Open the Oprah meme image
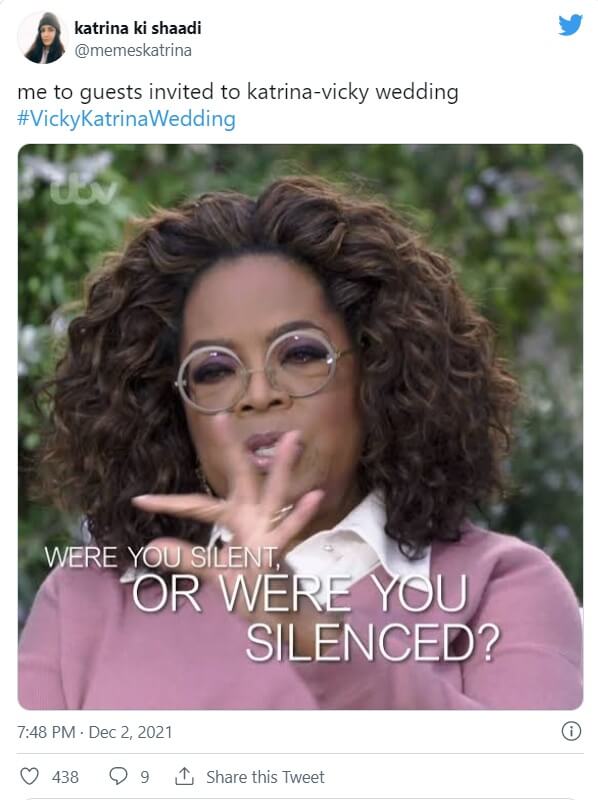 coord(300,427)
